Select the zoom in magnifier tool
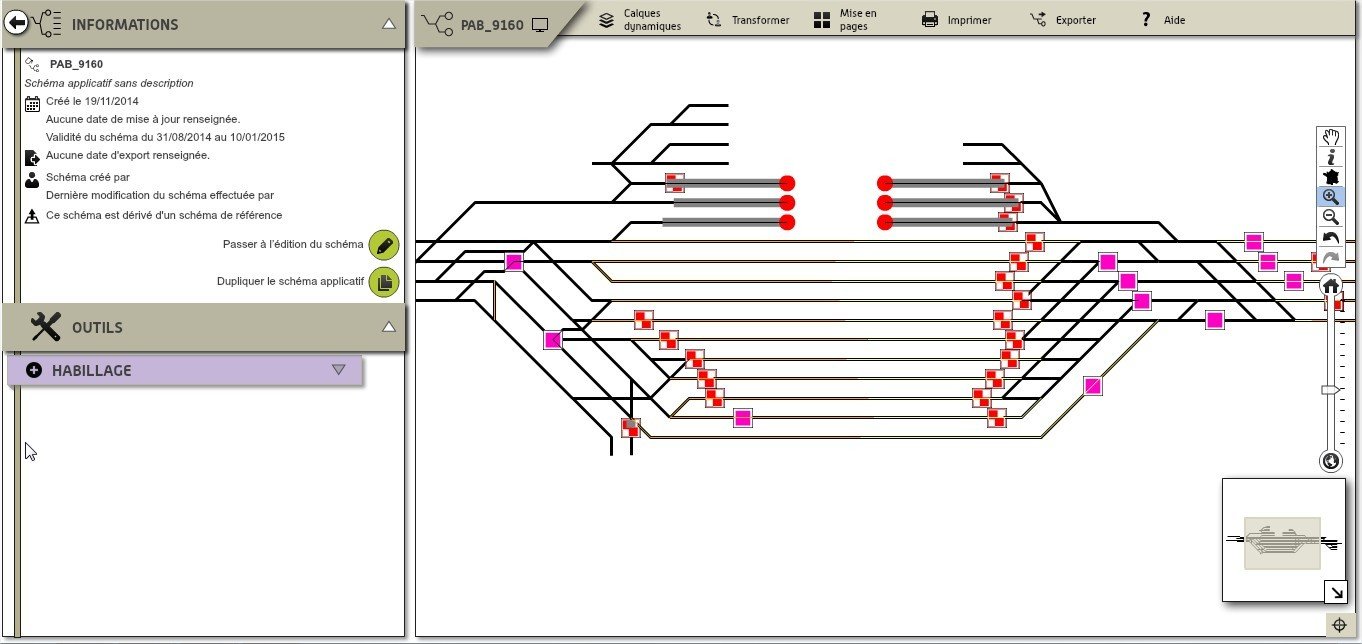The height and width of the screenshot is (644, 1362). click(1330, 197)
